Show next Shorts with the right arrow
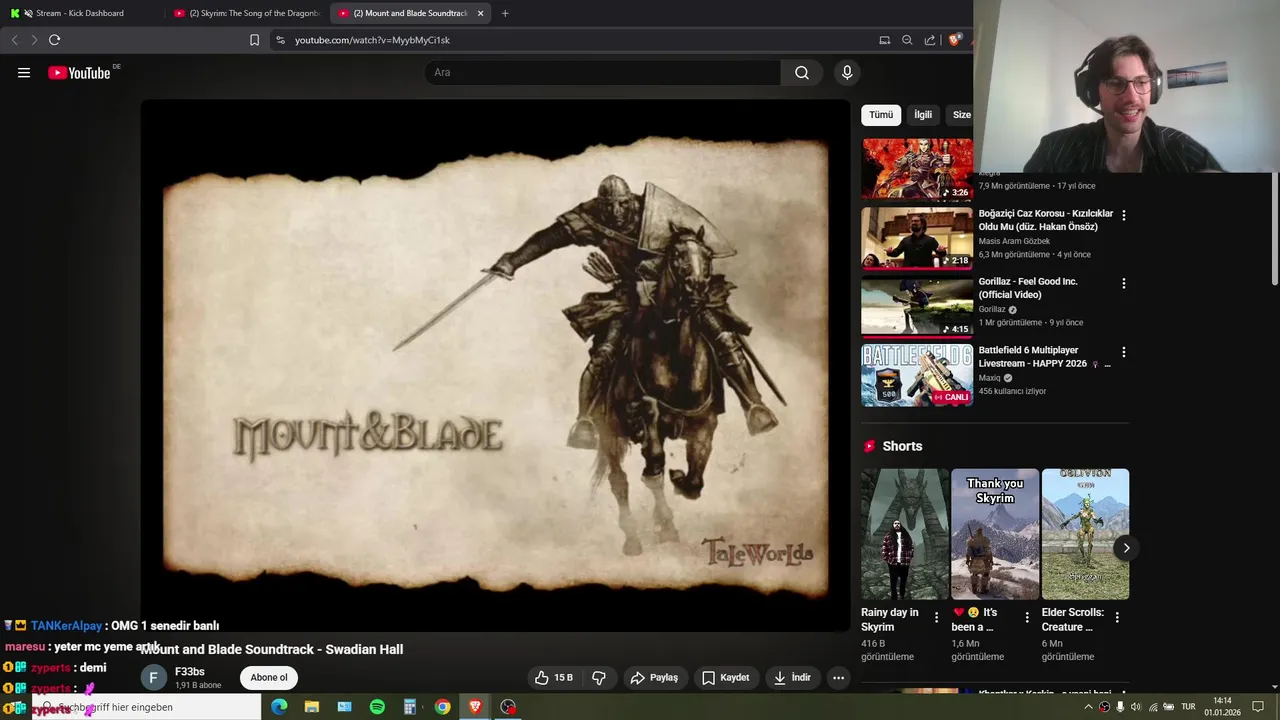The width and height of the screenshot is (1280, 720). click(x=1126, y=548)
